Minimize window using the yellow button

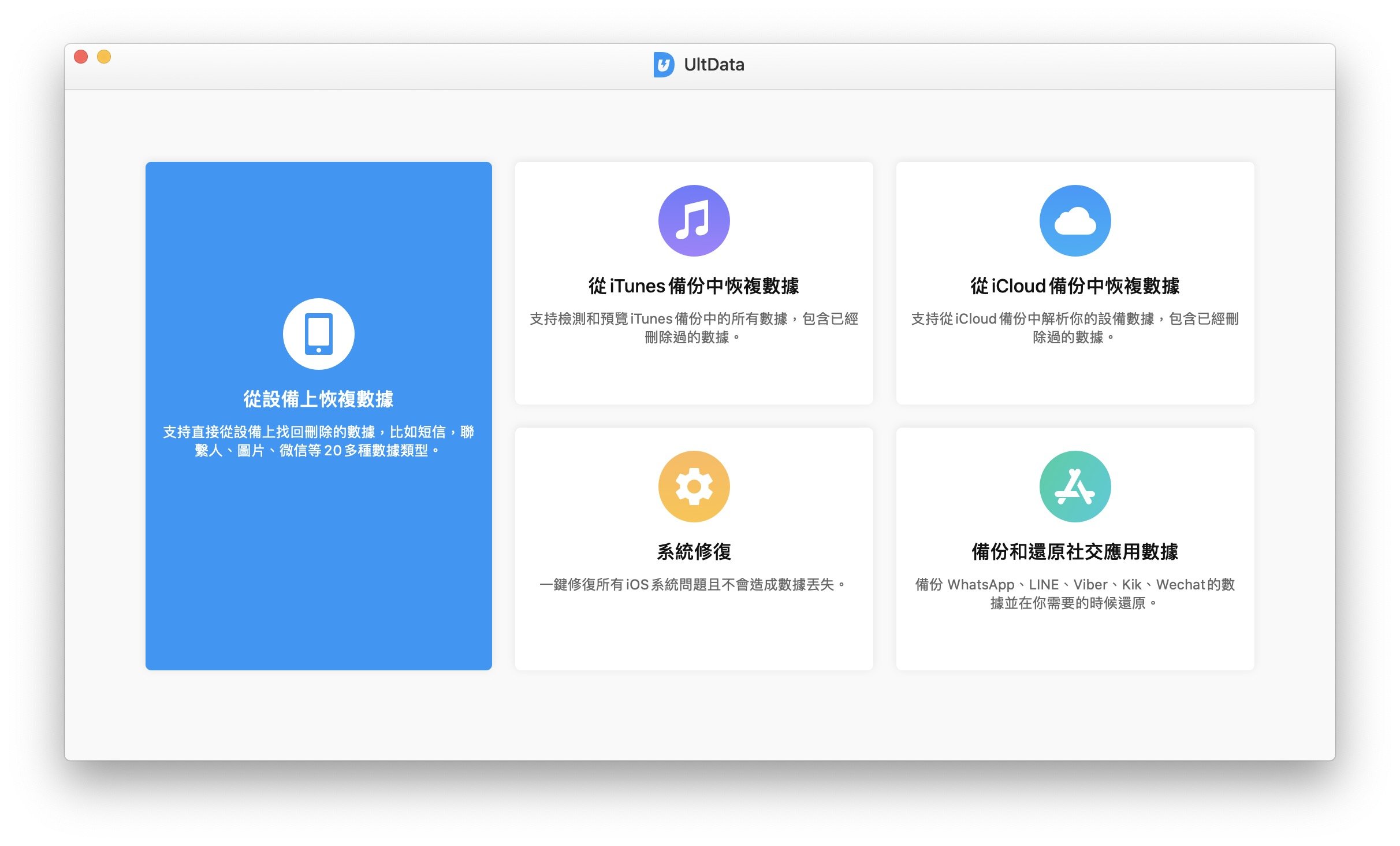click(104, 57)
